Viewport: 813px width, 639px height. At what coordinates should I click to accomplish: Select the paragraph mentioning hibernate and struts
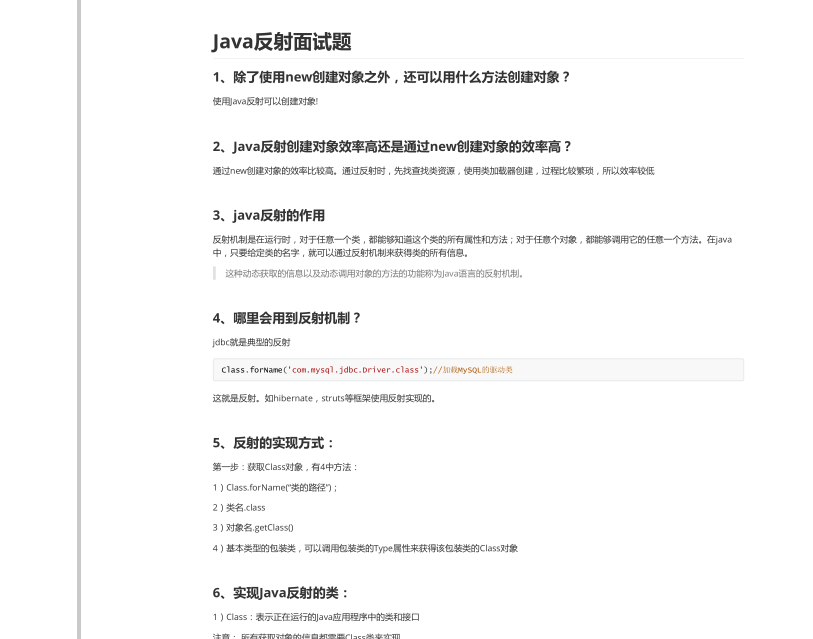tap(322, 397)
